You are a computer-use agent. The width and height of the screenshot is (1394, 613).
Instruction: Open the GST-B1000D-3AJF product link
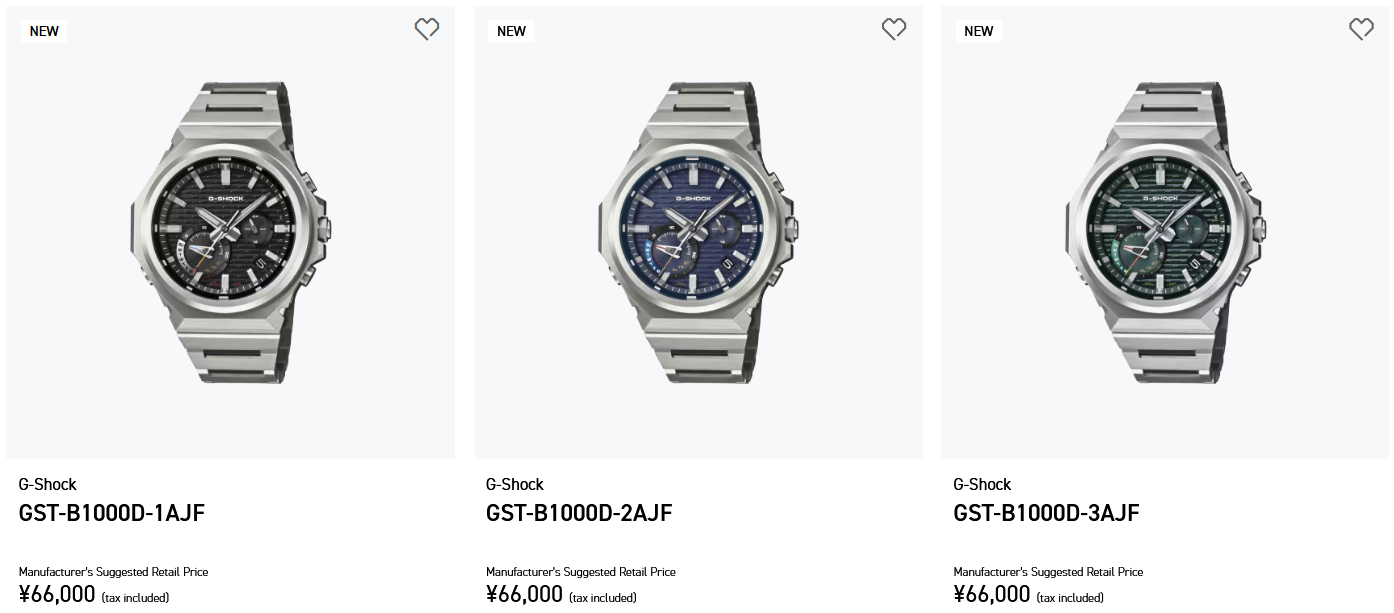coord(1046,513)
